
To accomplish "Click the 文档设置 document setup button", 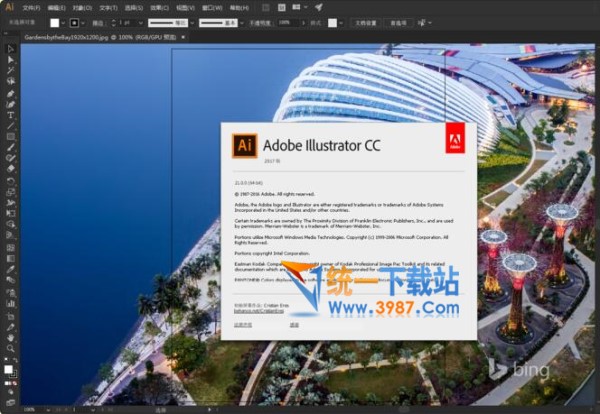I will (366, 23).
